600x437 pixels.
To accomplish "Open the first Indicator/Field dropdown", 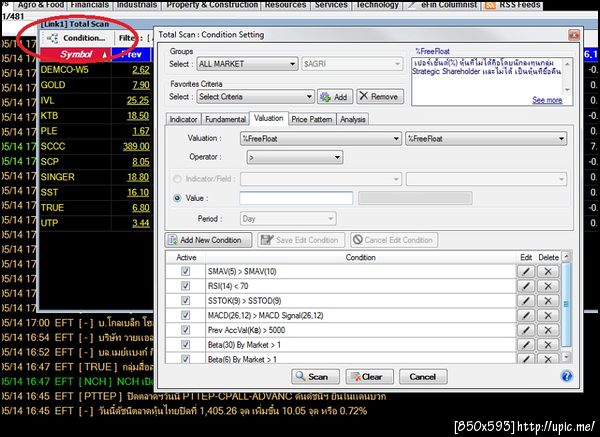I will pyautogui.click(x=321, y=179).
